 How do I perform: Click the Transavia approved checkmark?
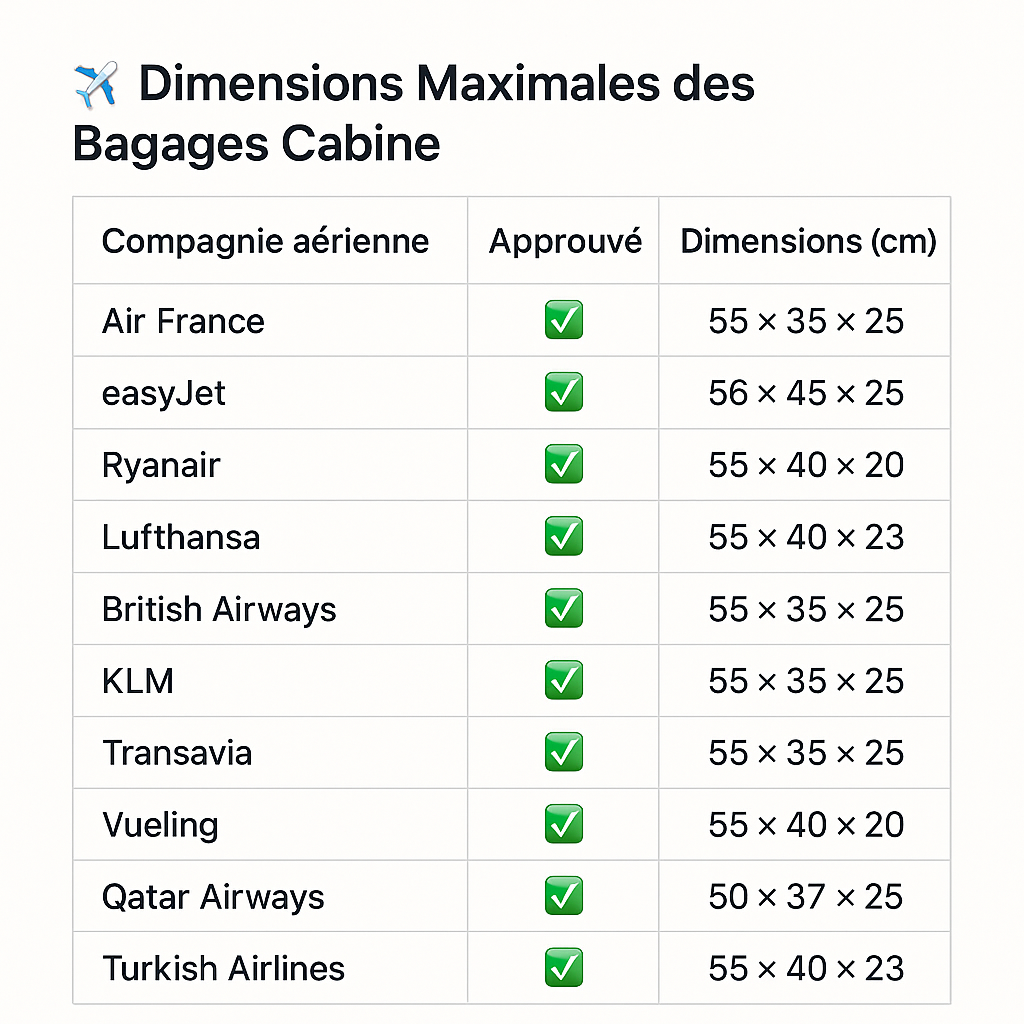tap(564, 753)
